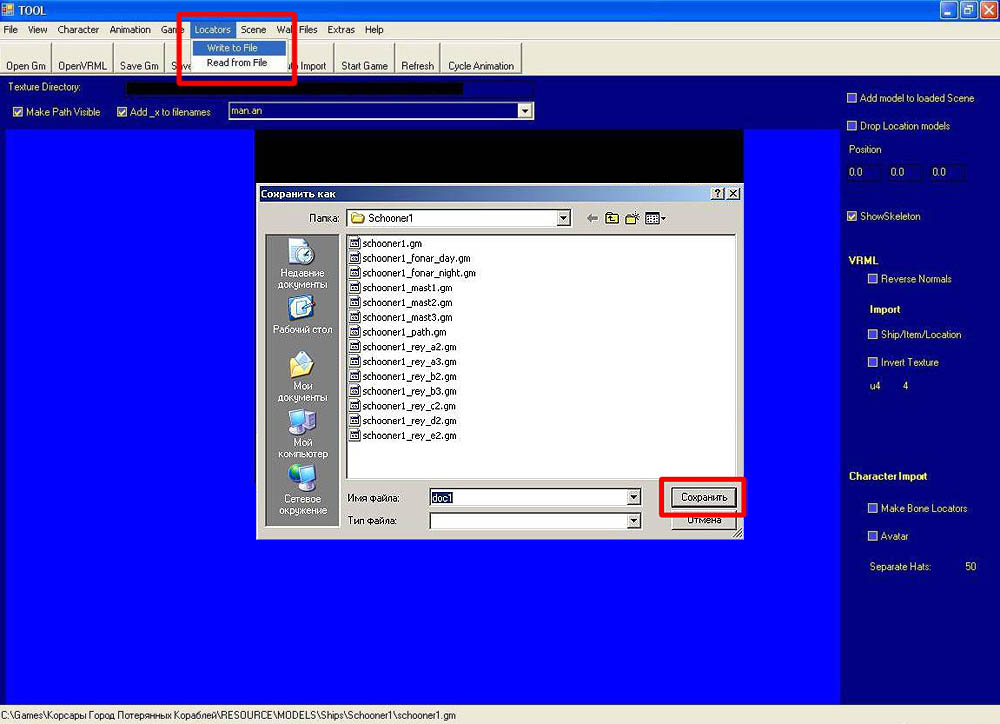
Task: Open the File menu
Action: click(x=11, y=29)
